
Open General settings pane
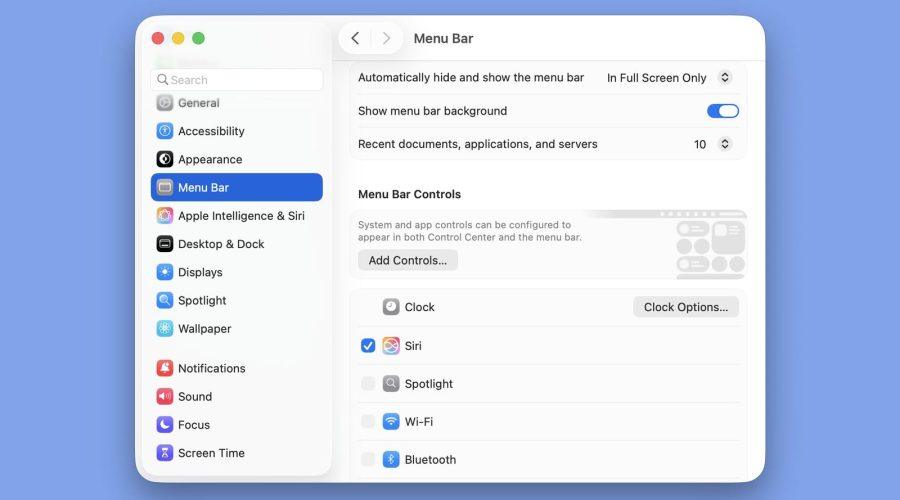[x=236, y=103]
